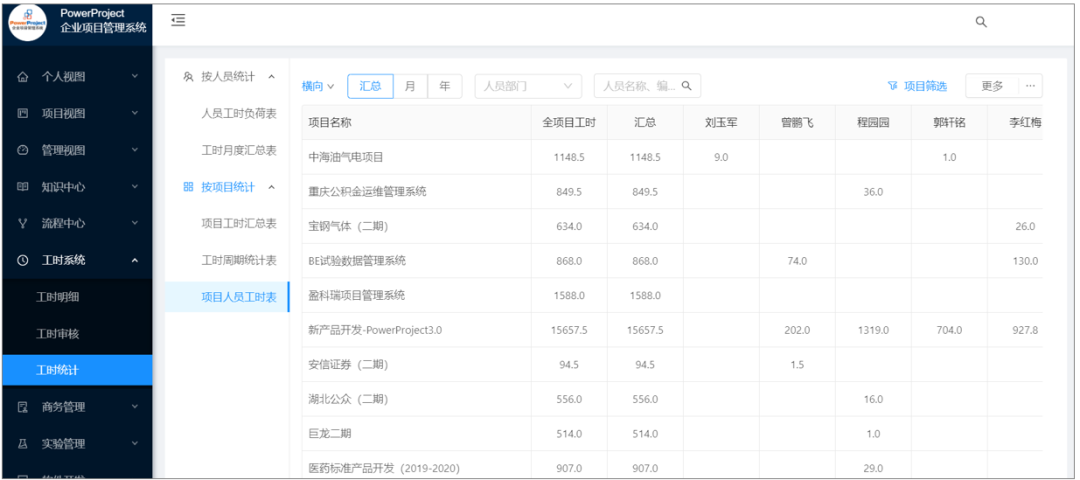The width and height of the screenshot is (1080, 480).
Task: Select 工时审核 in the left sidebar
Action: click(x=58, y=333)
